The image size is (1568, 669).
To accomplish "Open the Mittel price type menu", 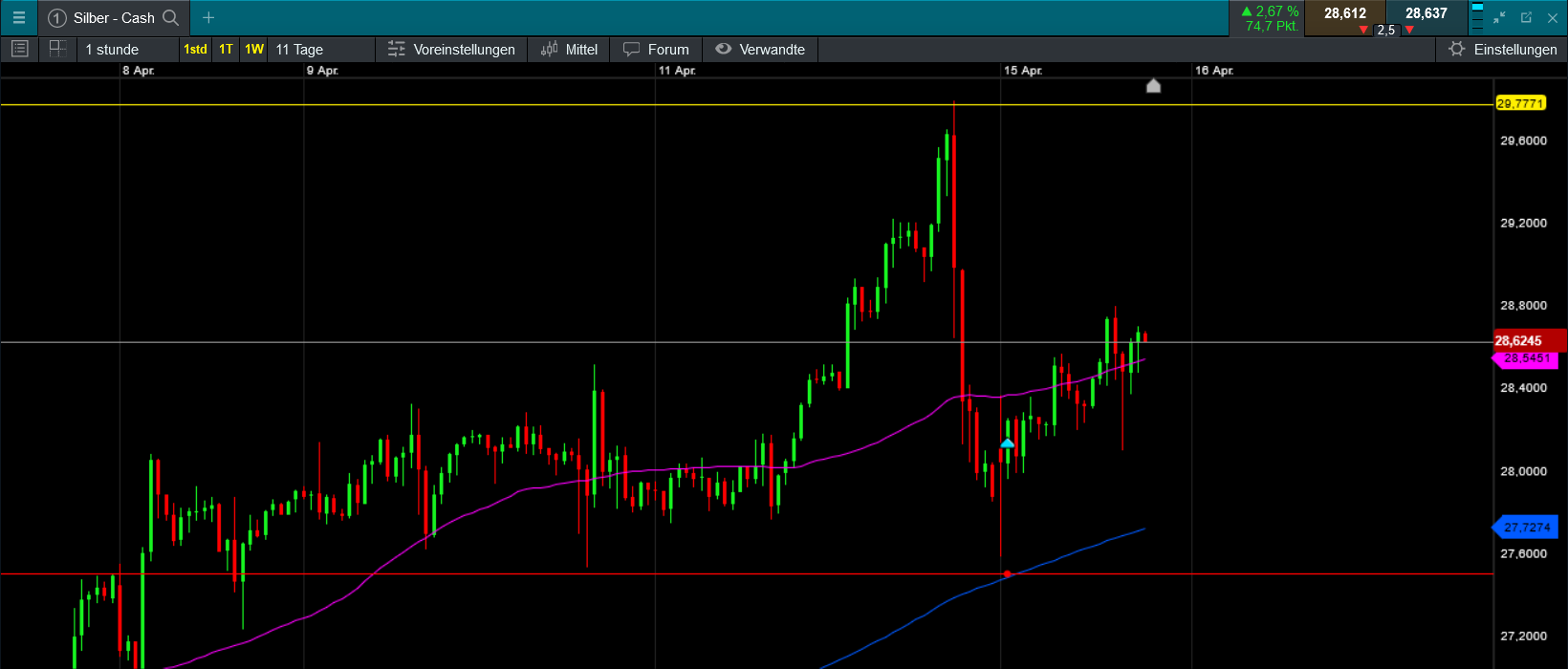I will point(569,50).
